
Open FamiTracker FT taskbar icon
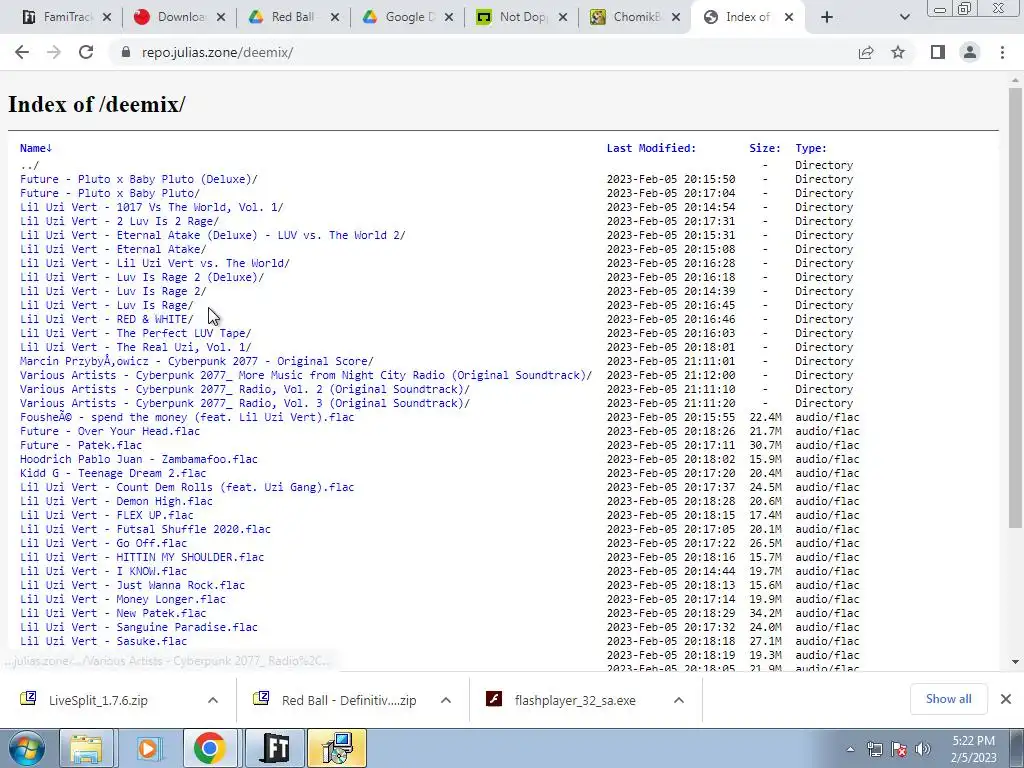pos(275,748)
